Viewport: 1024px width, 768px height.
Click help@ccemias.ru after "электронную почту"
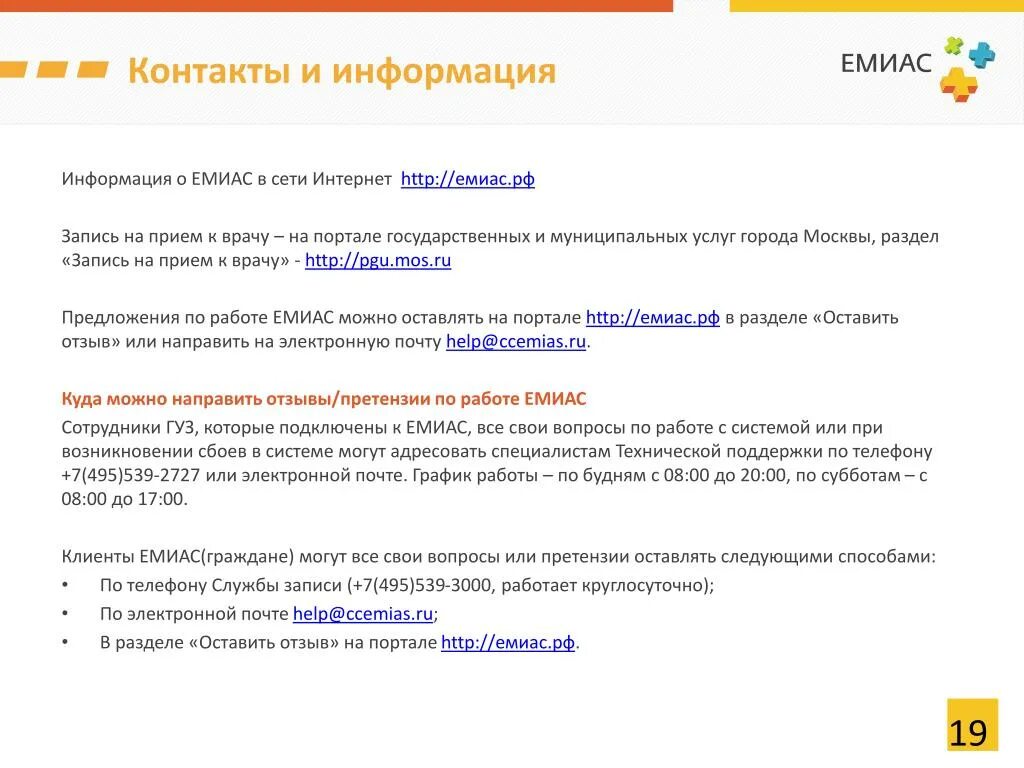[516, 342]
